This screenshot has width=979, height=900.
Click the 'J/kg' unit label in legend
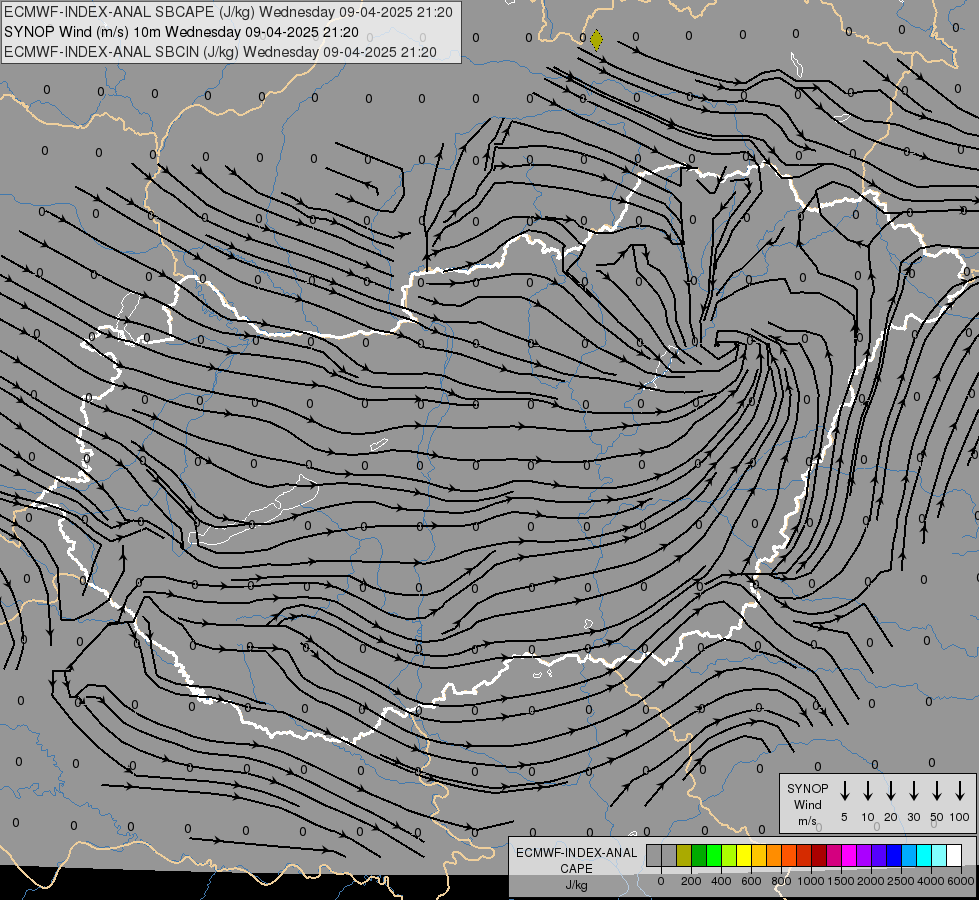coord(576,885)
